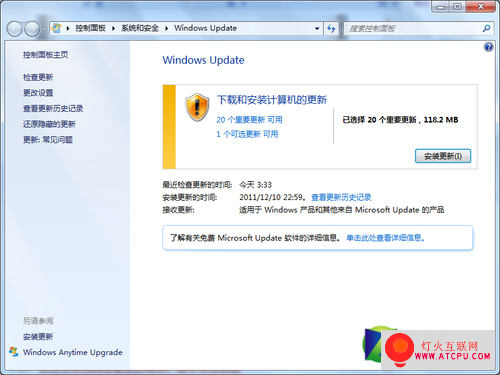500x375 pixels.
Task: Click the 今天 3:33 last-check time
Action: coord(255,185)
